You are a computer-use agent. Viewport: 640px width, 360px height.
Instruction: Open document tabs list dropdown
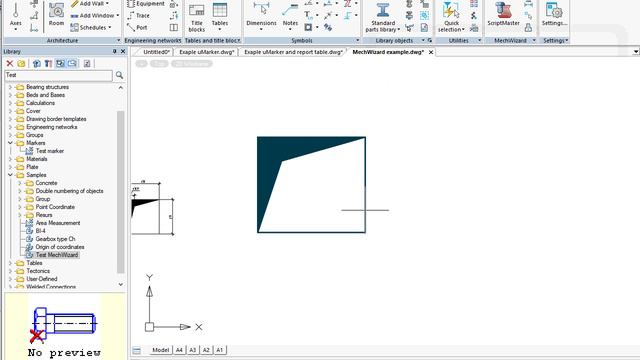point(636,52)
